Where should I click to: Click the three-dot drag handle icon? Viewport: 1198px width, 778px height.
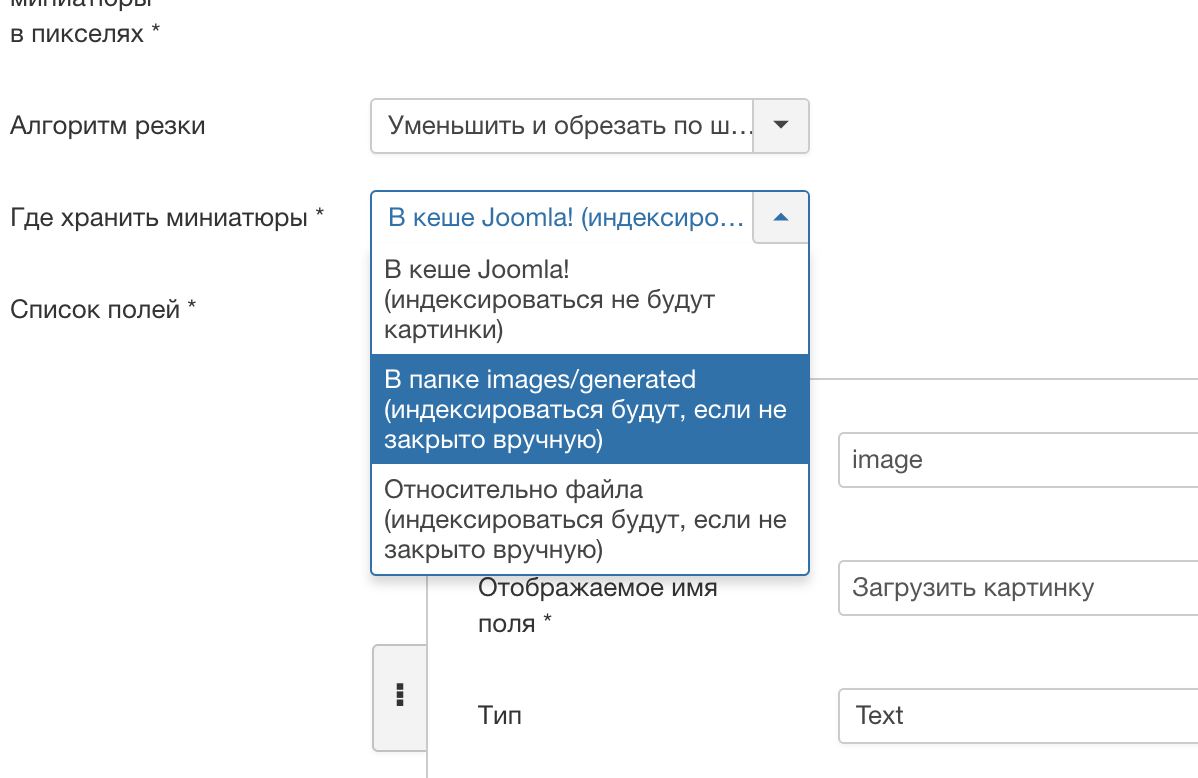399,696
